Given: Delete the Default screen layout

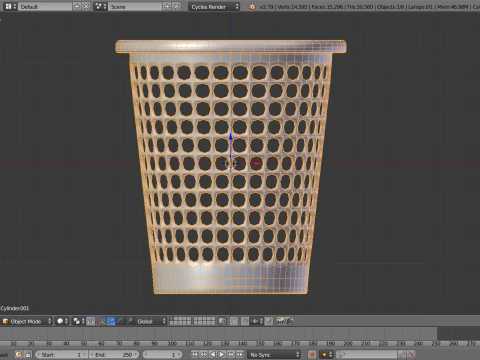Looking at the screenshot, I should [x=86, y=6].
